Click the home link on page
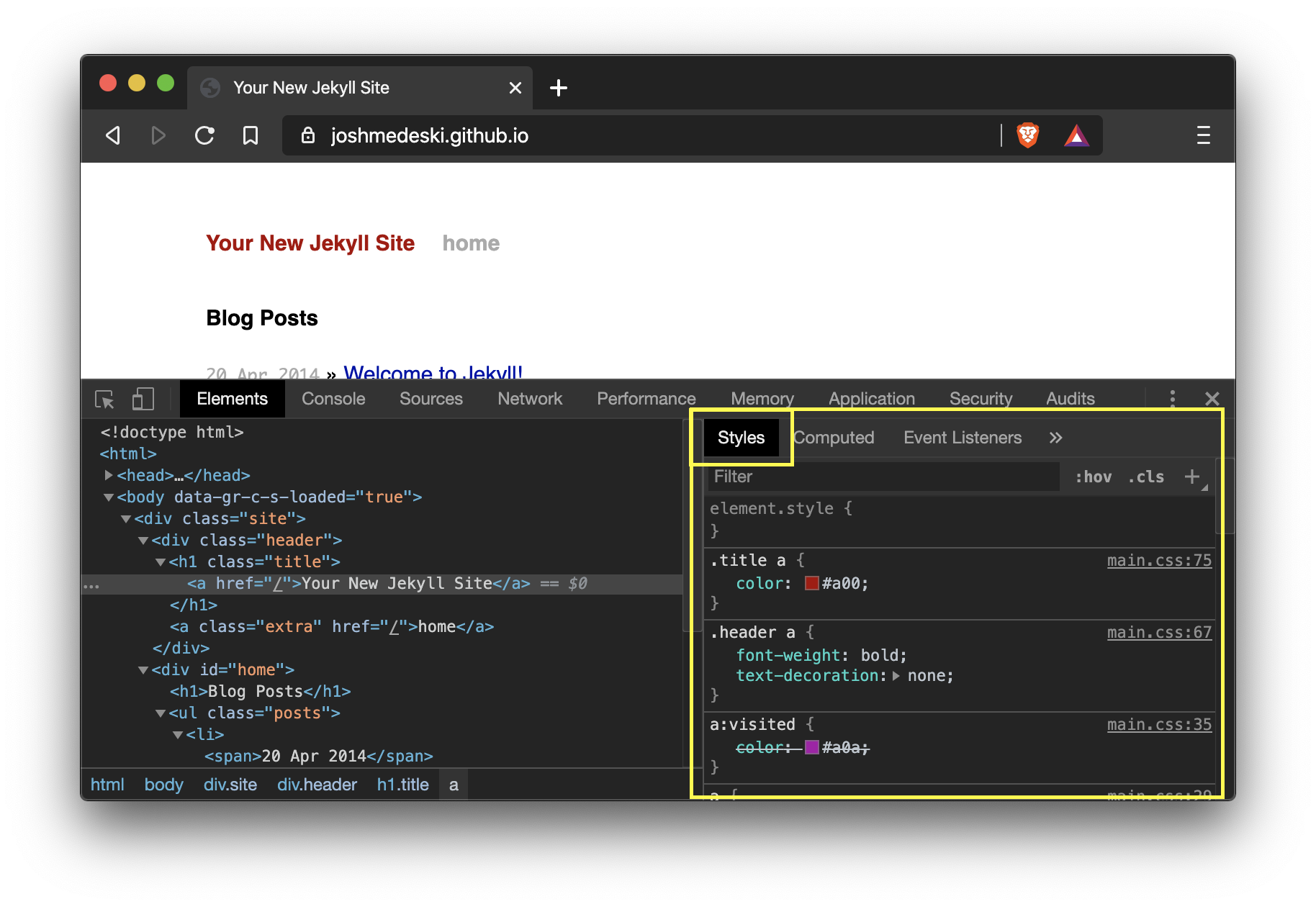This screenshot has height=907, width=1316. [x=471, y=243]
